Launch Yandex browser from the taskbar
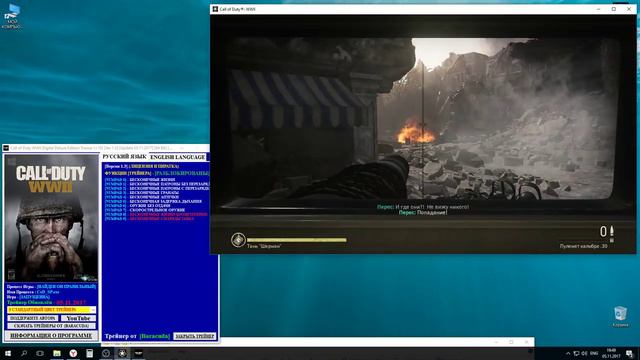Image resolution: width=640 pixels, height=360 pixels. click(x=73, y=353)
